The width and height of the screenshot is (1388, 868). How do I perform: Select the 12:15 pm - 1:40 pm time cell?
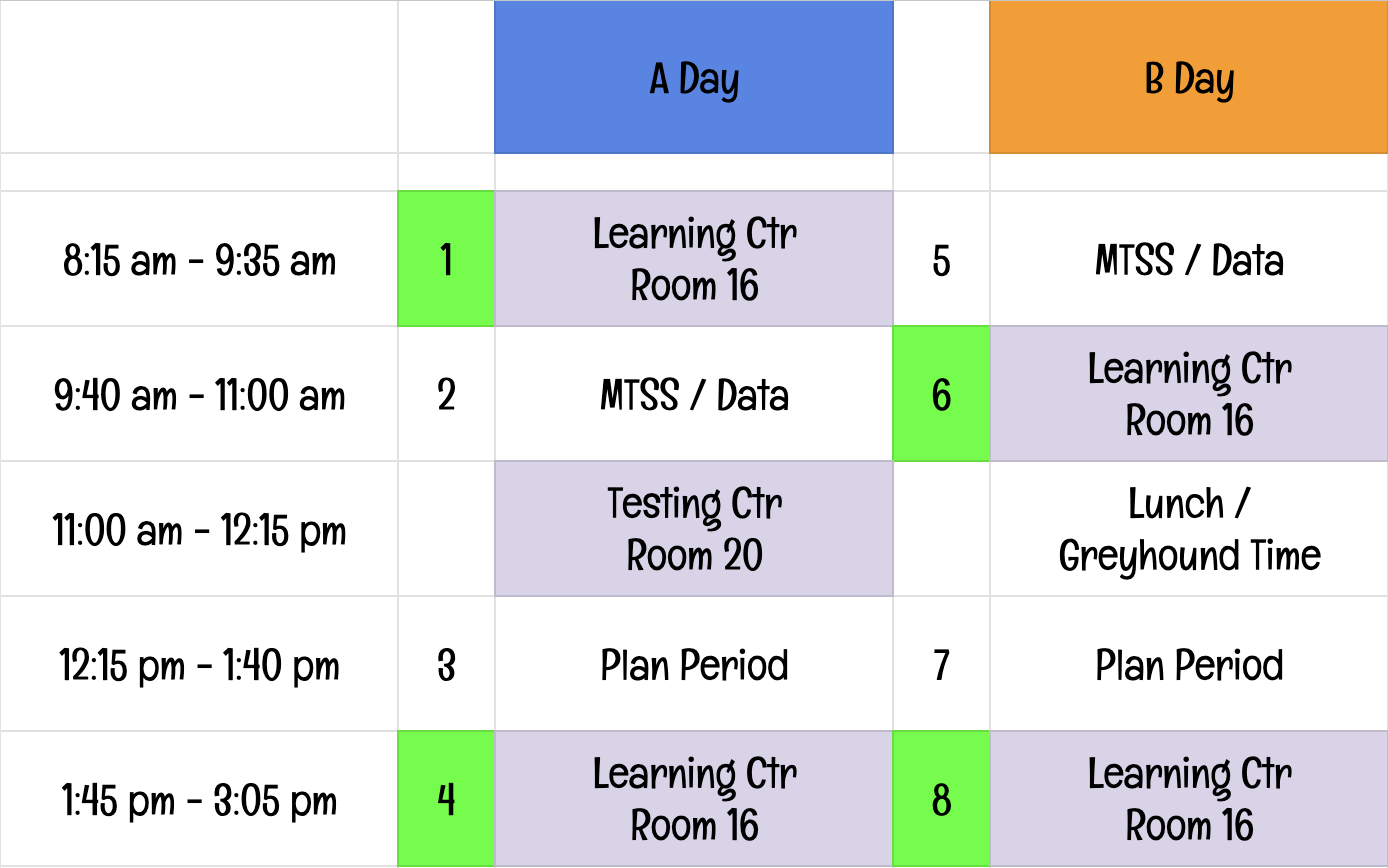(x=199, y=664)
